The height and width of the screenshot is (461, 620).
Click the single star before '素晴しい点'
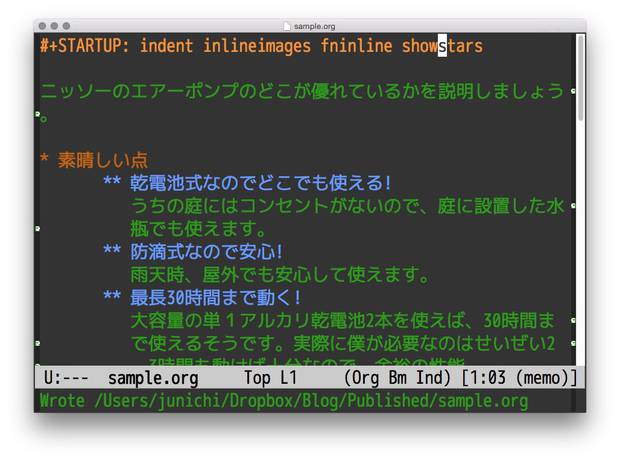point(44,158)
